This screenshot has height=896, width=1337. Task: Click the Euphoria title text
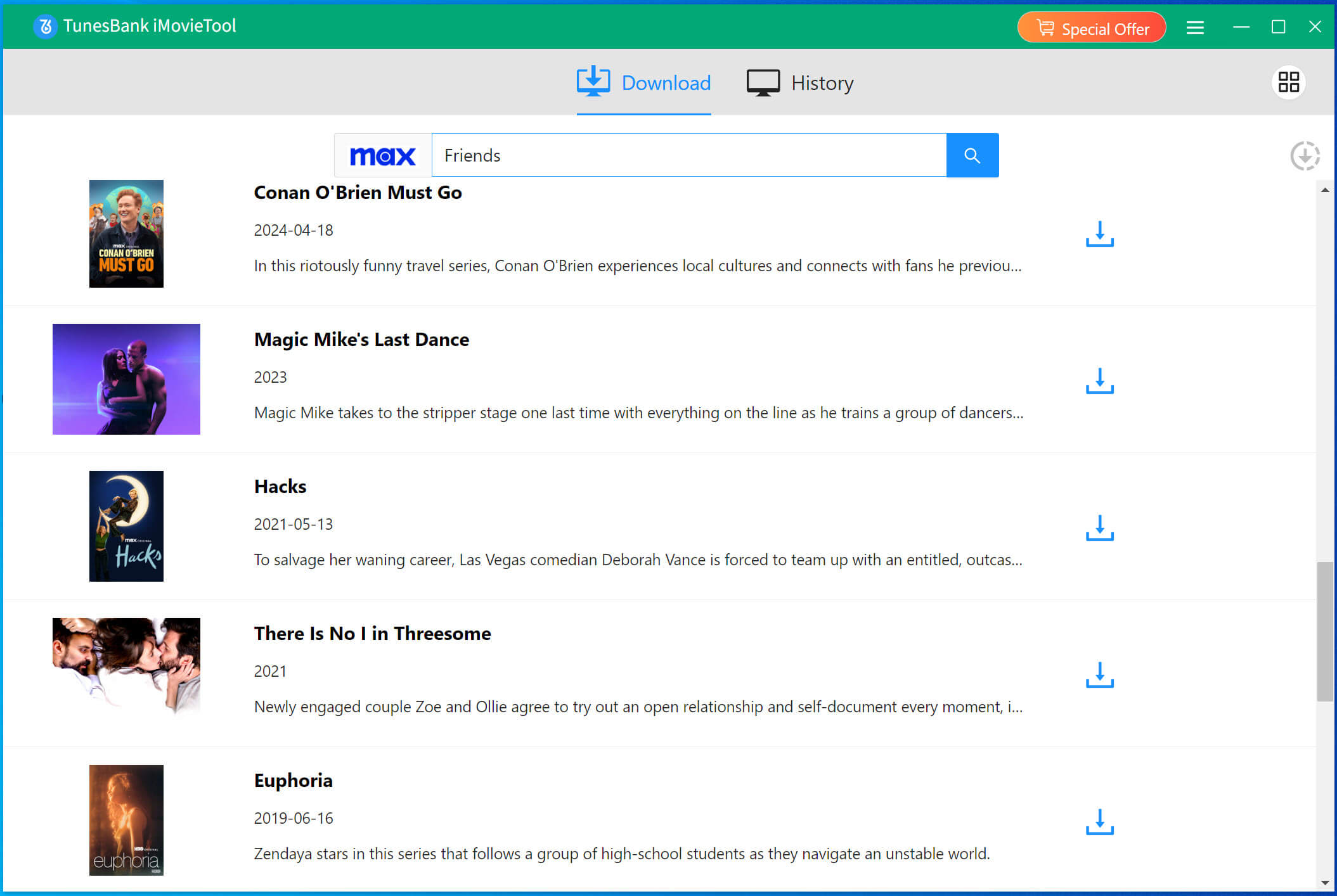(x=293, y=781)
